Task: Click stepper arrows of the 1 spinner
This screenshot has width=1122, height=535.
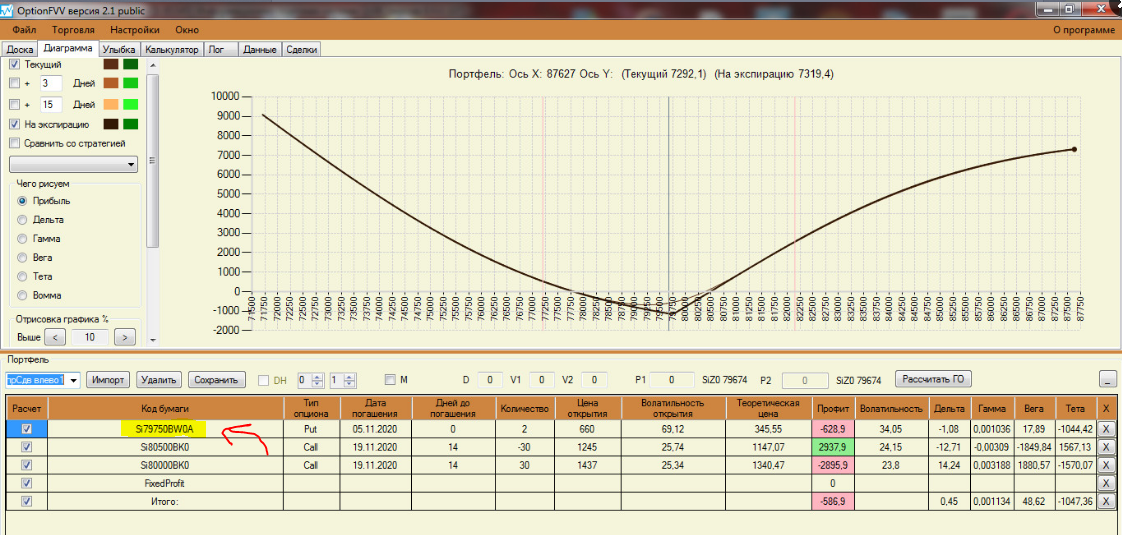Action: pos(351,380)
